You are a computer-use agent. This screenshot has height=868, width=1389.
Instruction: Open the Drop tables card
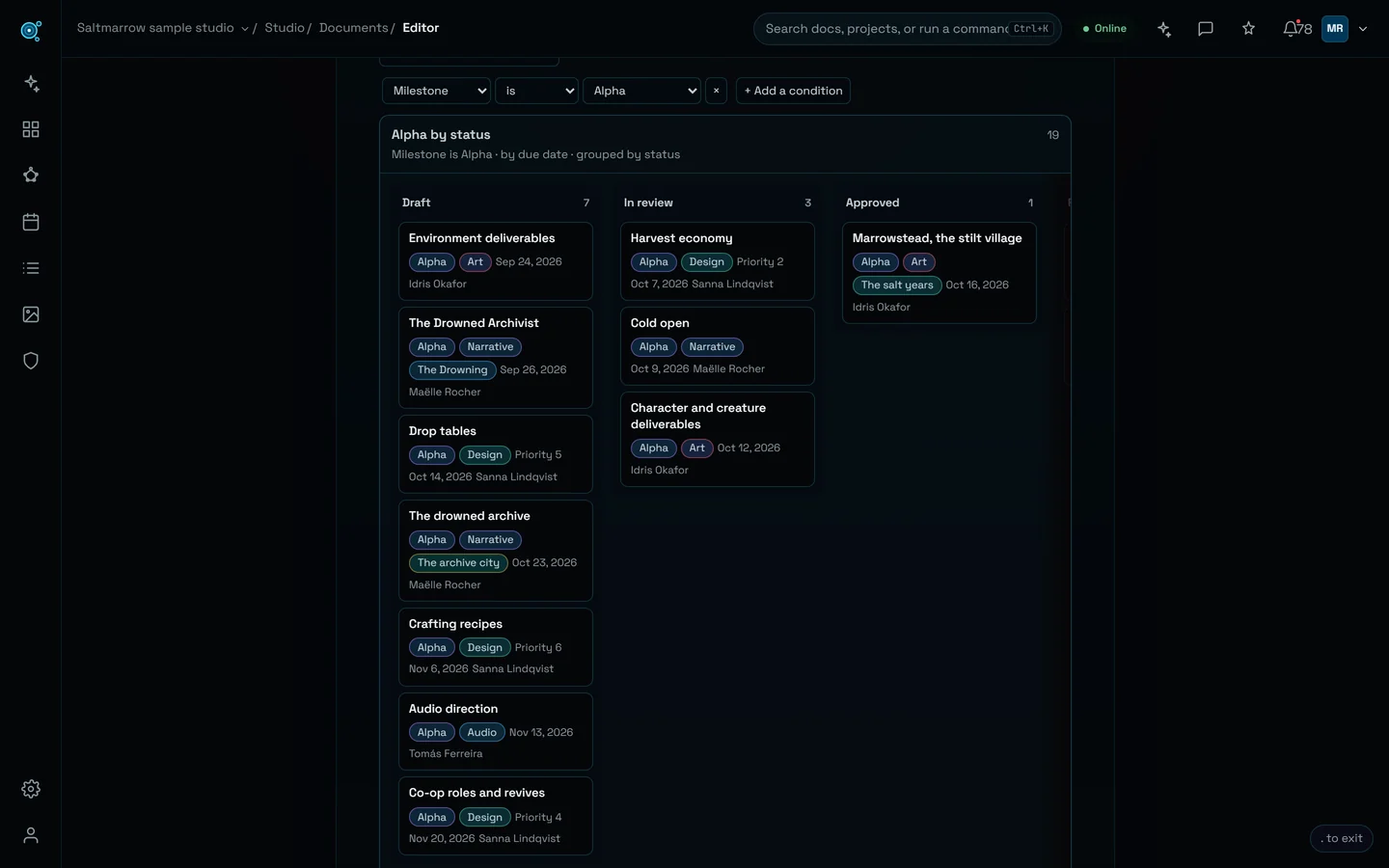[496, 454]
